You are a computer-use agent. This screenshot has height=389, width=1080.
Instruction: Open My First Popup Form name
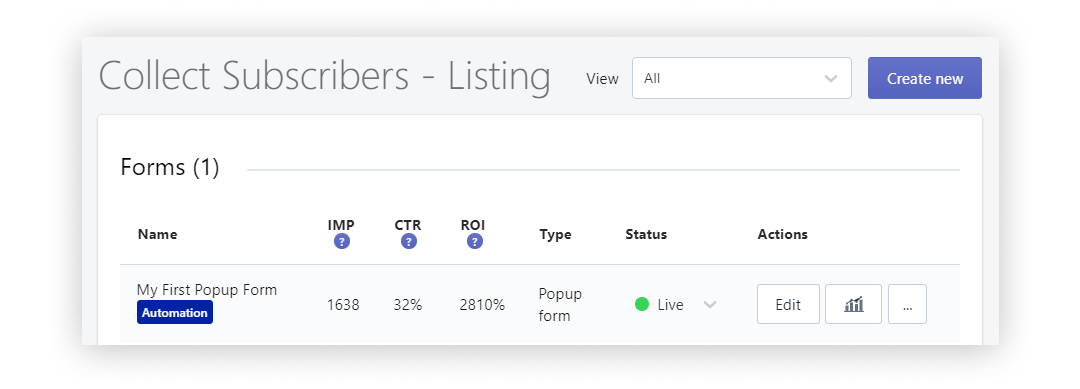[x=207, y=290]
